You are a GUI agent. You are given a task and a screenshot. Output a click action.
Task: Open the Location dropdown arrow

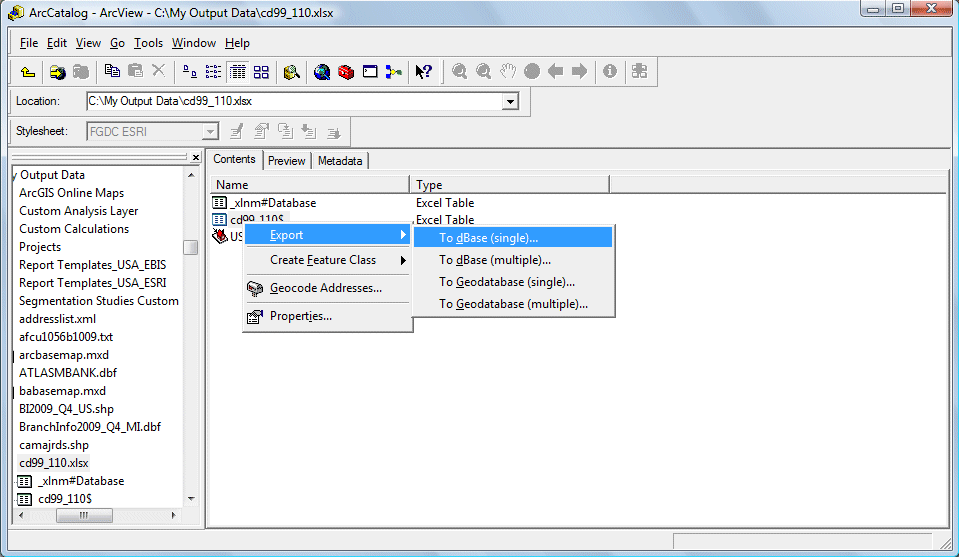point(510,101)
